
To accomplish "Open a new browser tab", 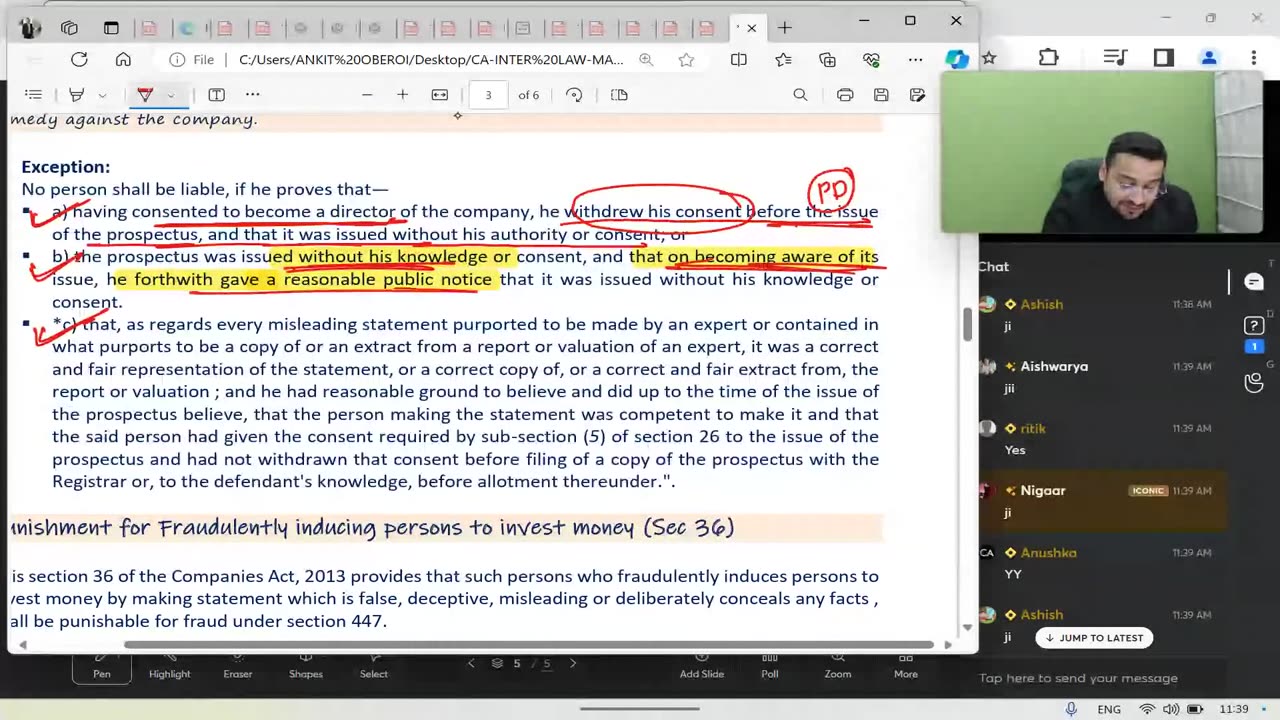I will pos(785,28).
